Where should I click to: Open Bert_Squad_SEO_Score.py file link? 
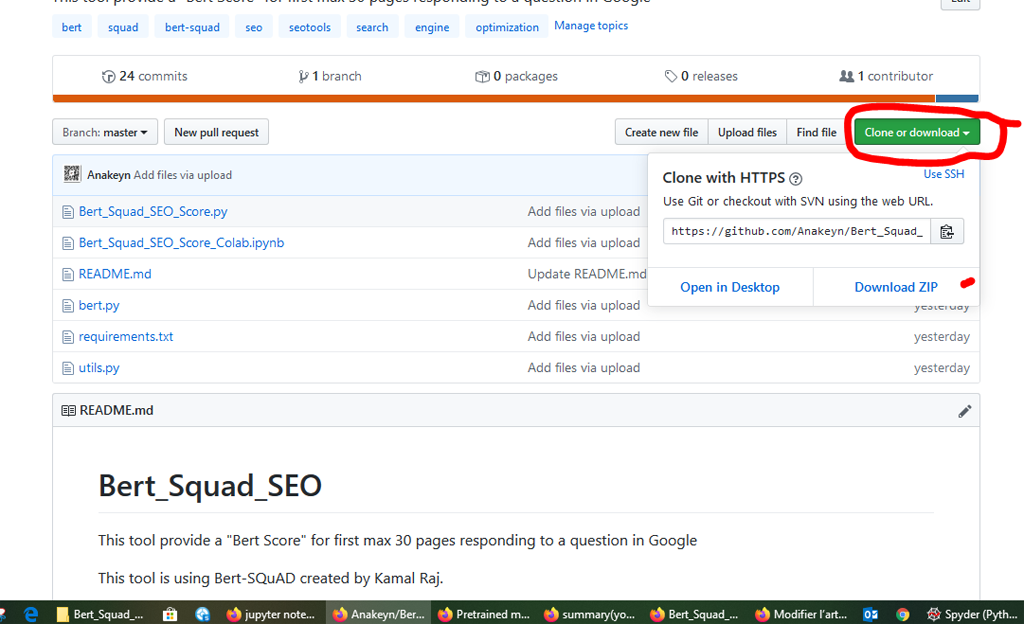[x=153, y=212]
